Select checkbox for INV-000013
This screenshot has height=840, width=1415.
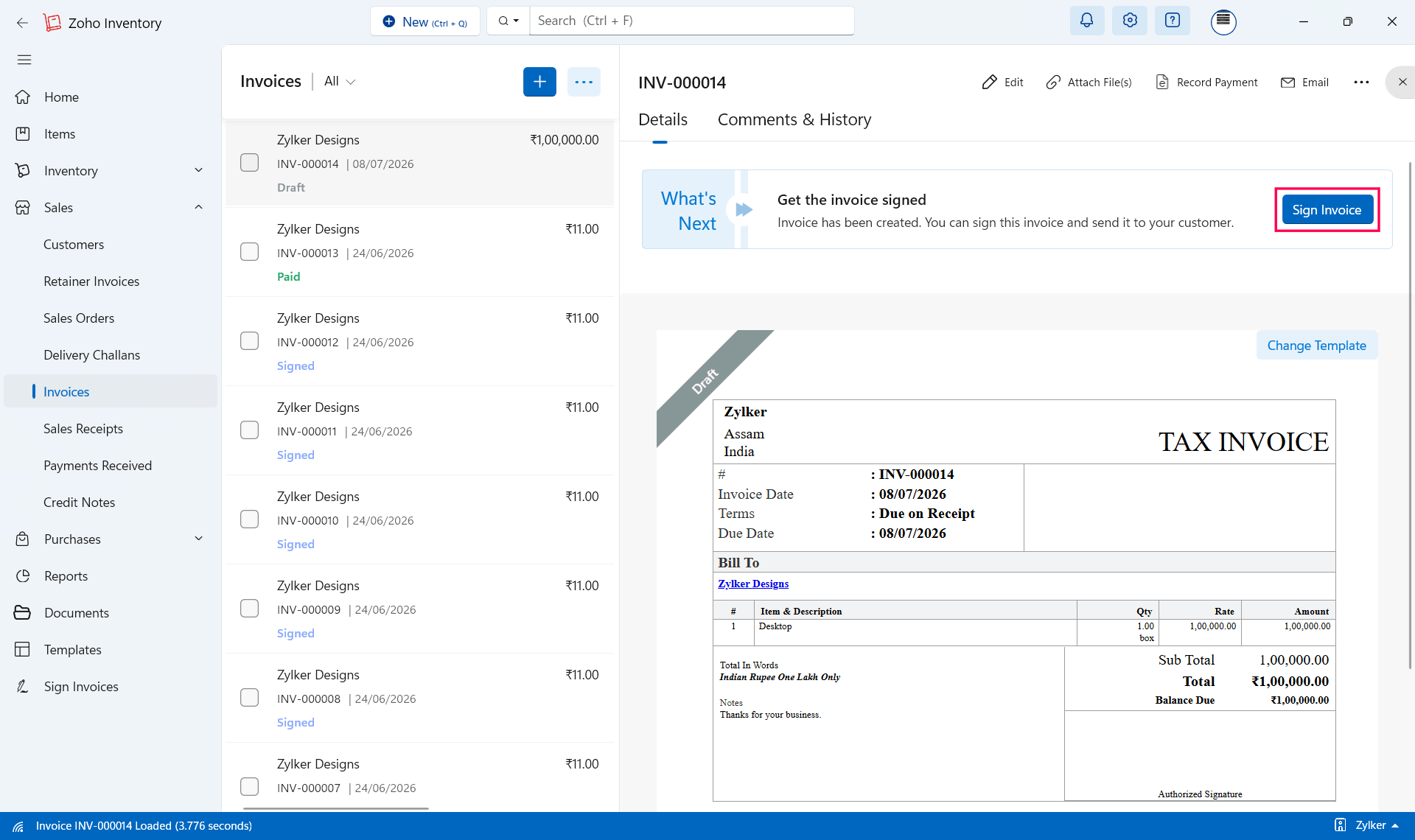(x=250, y=252)
